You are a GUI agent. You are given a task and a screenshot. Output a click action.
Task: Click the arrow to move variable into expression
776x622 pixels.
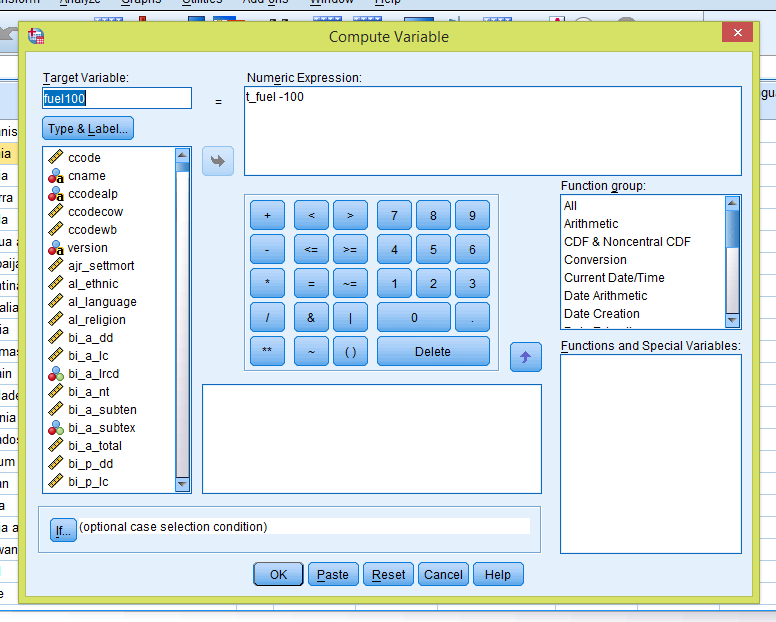pyautogui.click(x=218, y=160)
